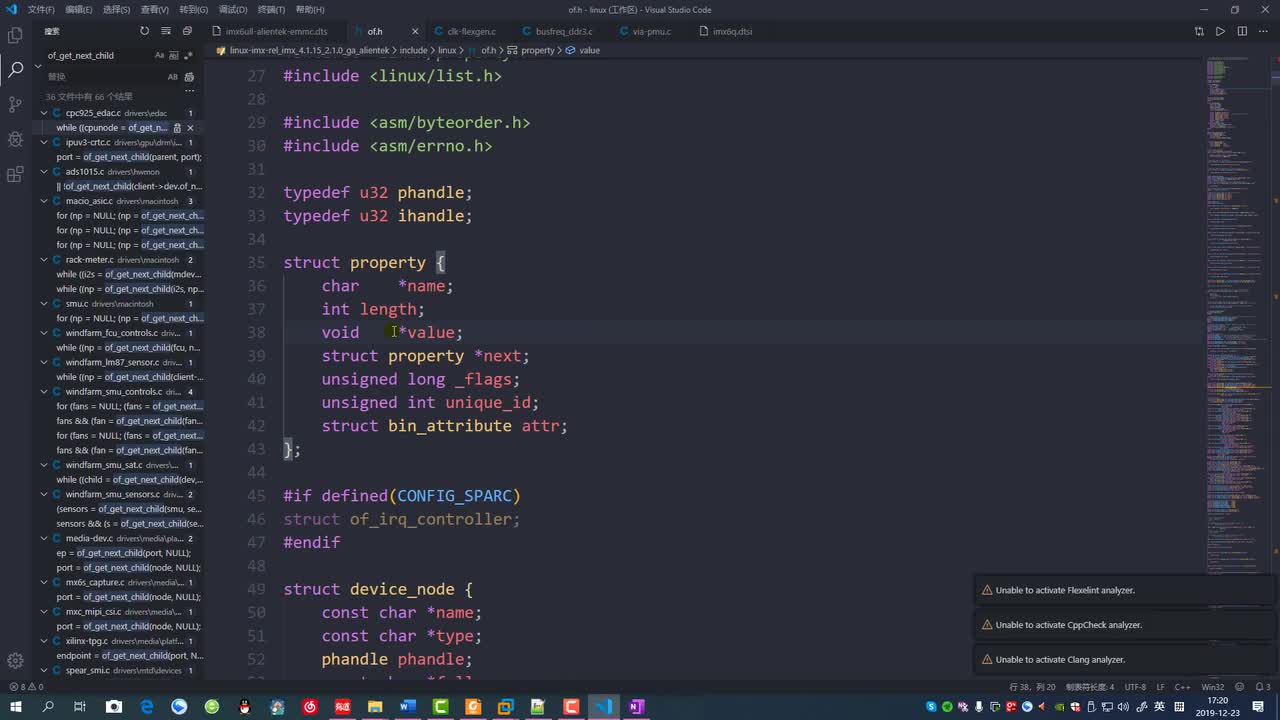Click the property breadcrumb segment
Viewport: 1280px width, 720px height.
537,50
